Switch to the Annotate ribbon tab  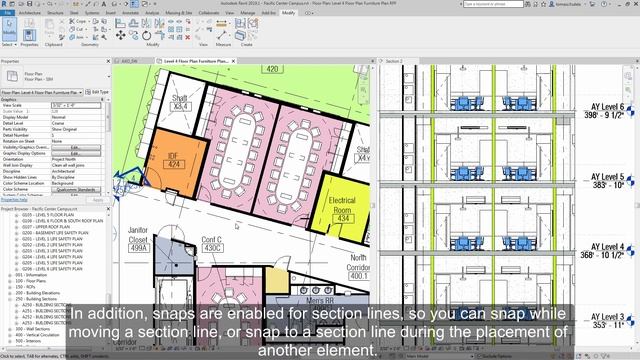tap(131, 13)
